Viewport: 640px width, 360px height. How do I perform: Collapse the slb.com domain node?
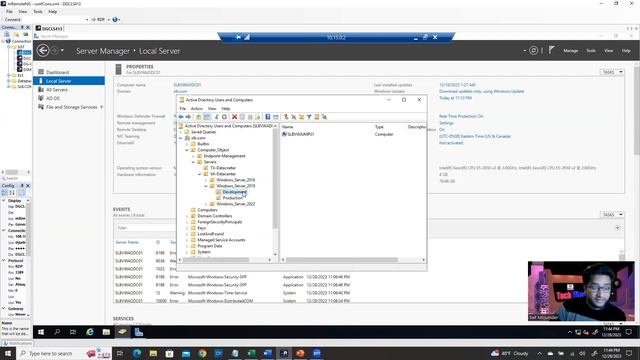coord(181,138)
